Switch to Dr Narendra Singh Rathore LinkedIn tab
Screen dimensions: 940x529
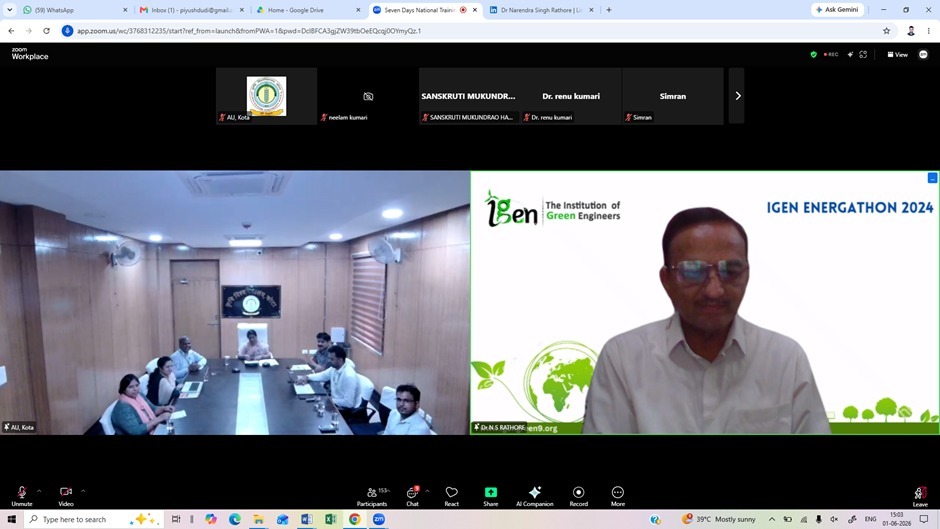pyautogui.click(x=541, y=10)
